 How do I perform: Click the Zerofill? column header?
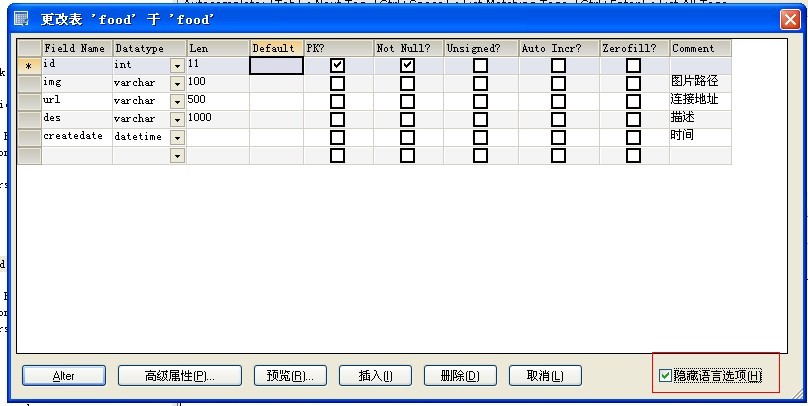634,48
